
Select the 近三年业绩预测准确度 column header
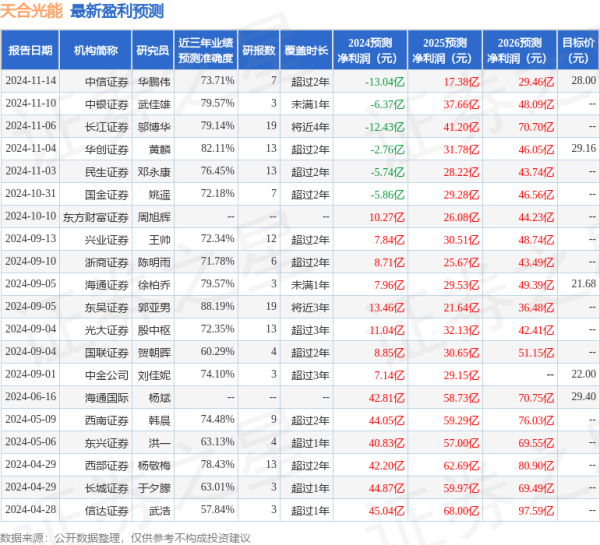click(206, 50)
